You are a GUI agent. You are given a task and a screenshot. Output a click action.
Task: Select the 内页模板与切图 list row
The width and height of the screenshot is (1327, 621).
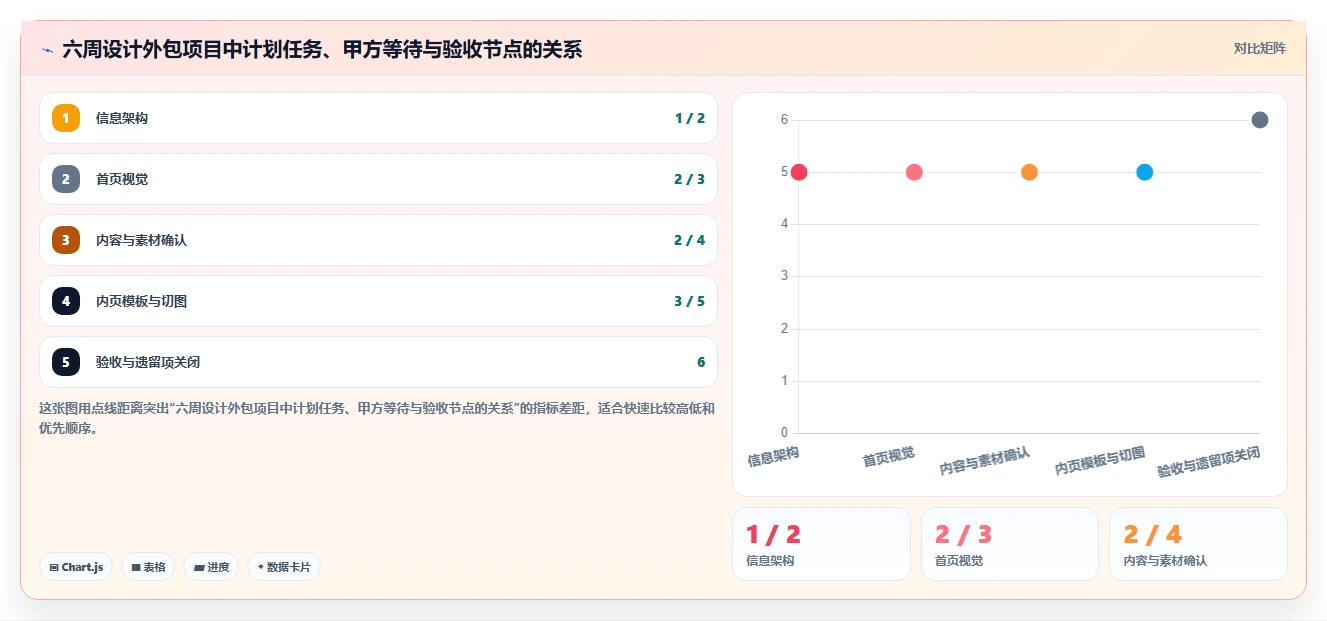click(378, 301)
